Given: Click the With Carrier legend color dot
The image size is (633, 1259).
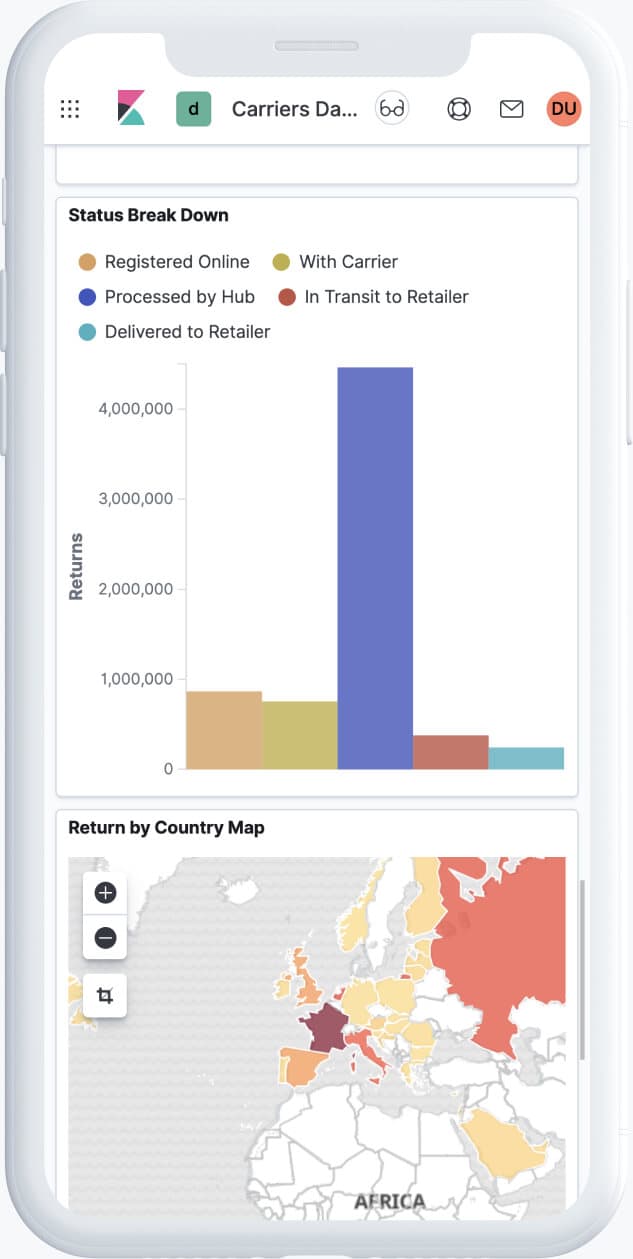Looking at the screenshot, I should click(286, 262).
